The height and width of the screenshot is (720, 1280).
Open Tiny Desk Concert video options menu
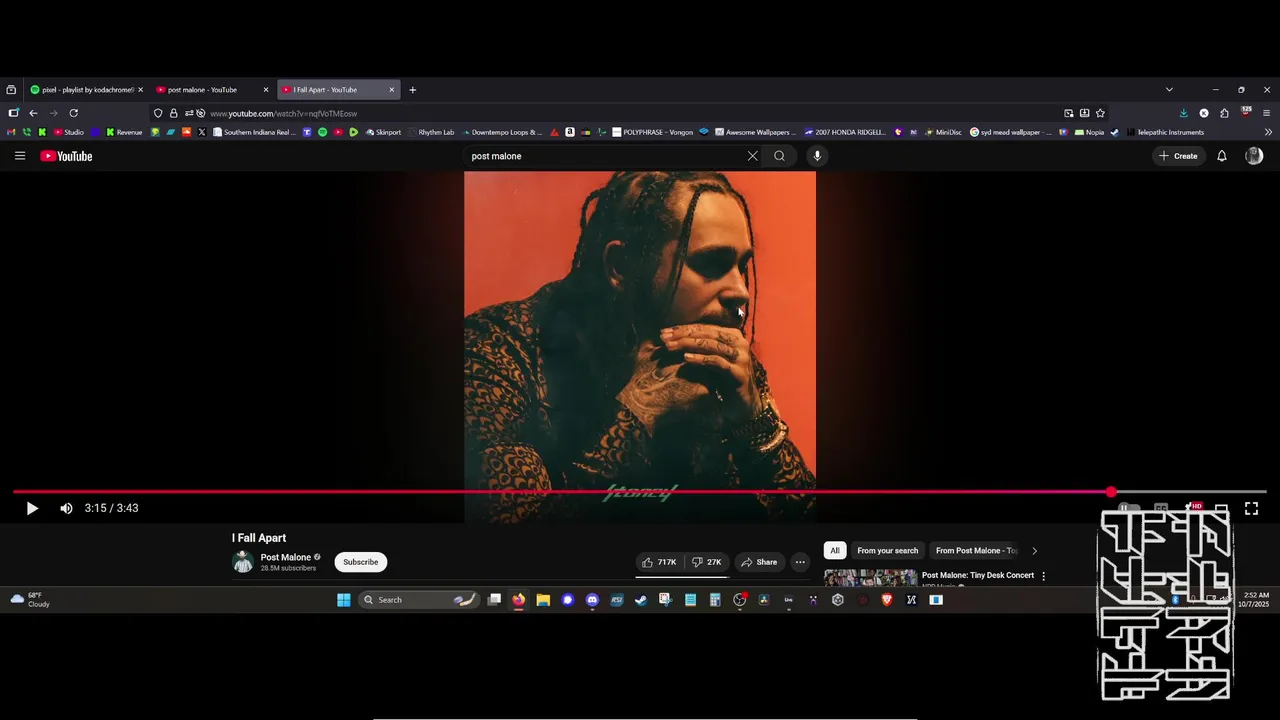(1044, 576)
